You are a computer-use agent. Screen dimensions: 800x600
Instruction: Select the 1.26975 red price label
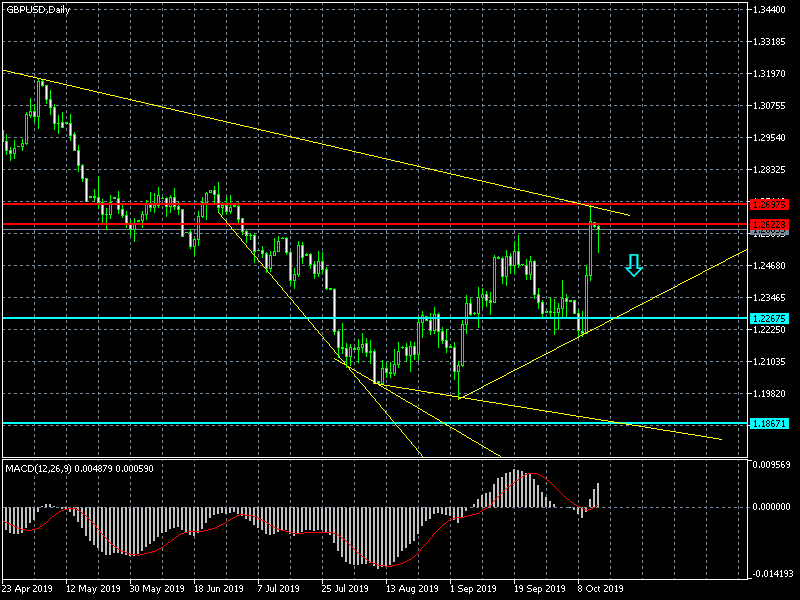coord(769,204)
